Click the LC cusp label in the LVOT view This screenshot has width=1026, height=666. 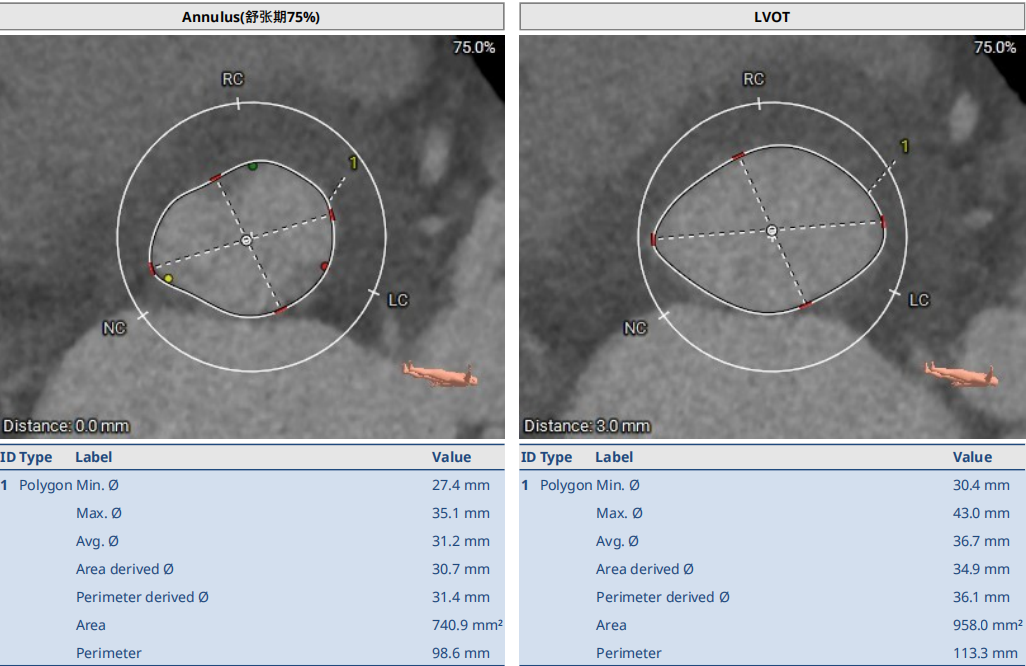click(918, 300)
